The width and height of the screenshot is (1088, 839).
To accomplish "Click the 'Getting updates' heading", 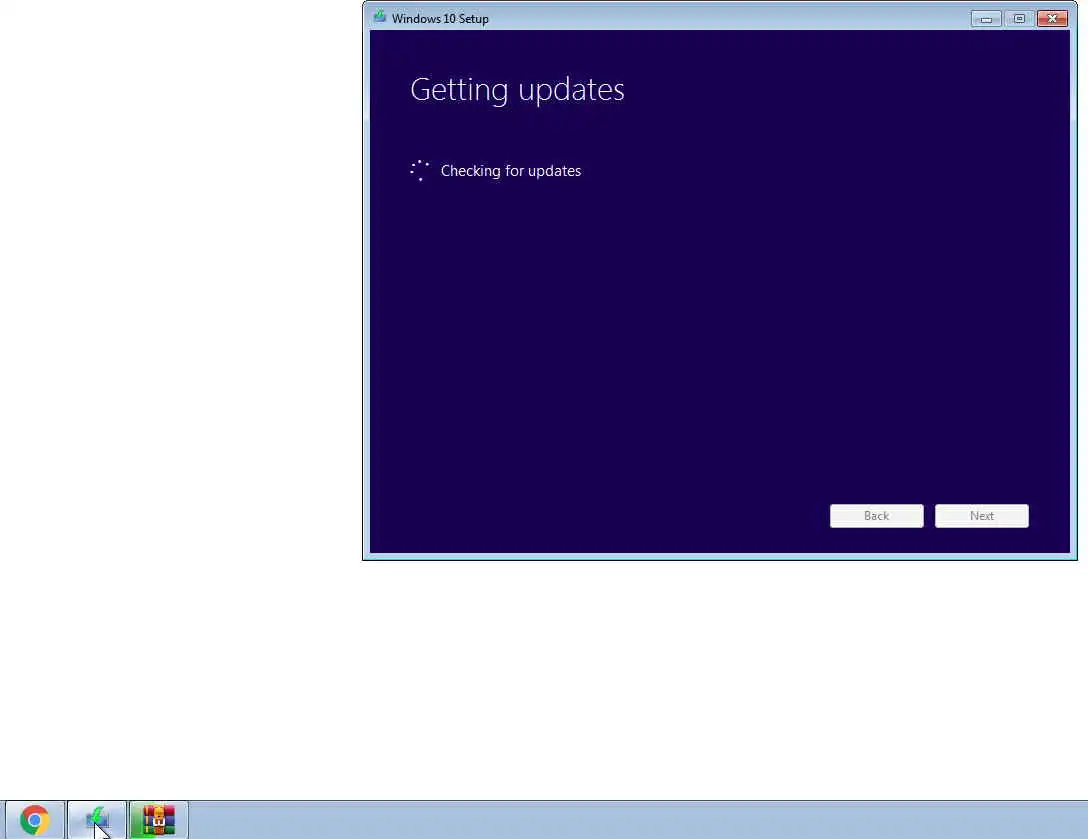I will click(x=518, y=90).
